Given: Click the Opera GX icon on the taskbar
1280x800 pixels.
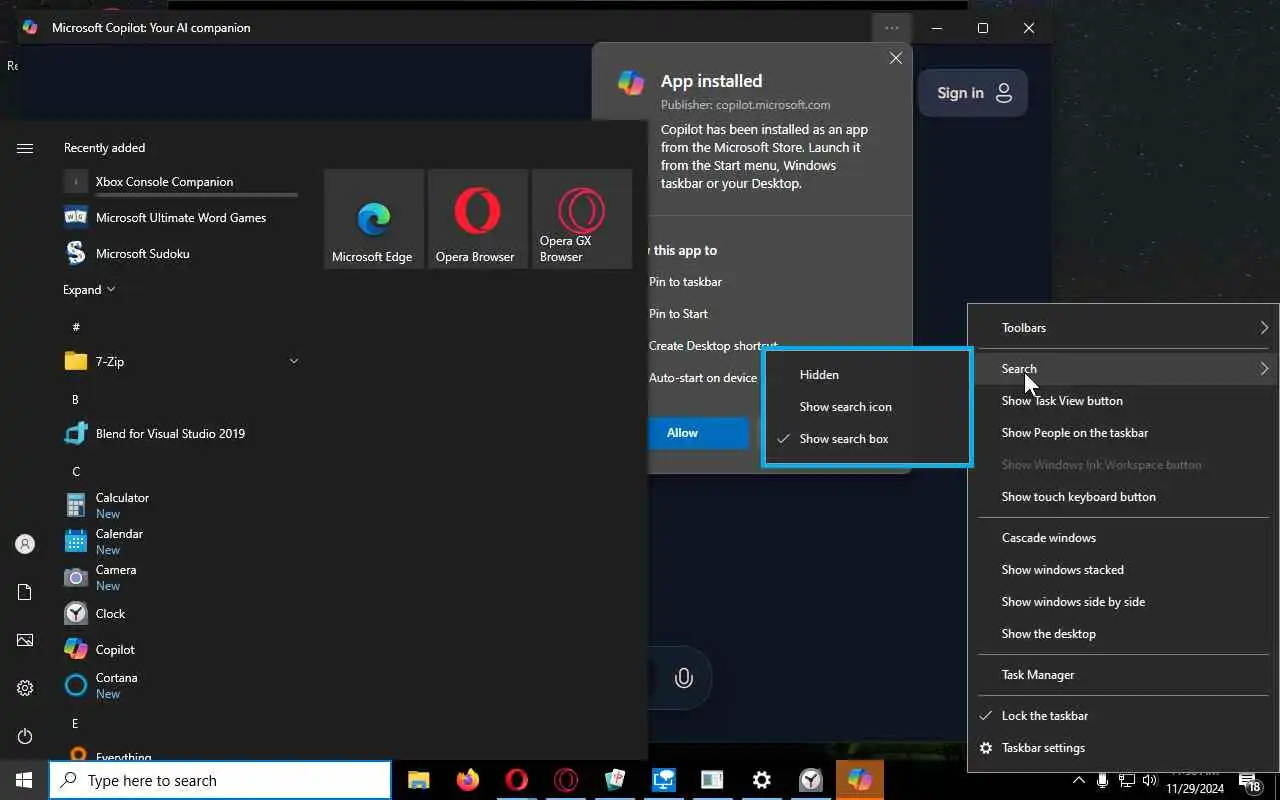Looking at the screenshot, I should pyautogui.click(x=565, y=780).
